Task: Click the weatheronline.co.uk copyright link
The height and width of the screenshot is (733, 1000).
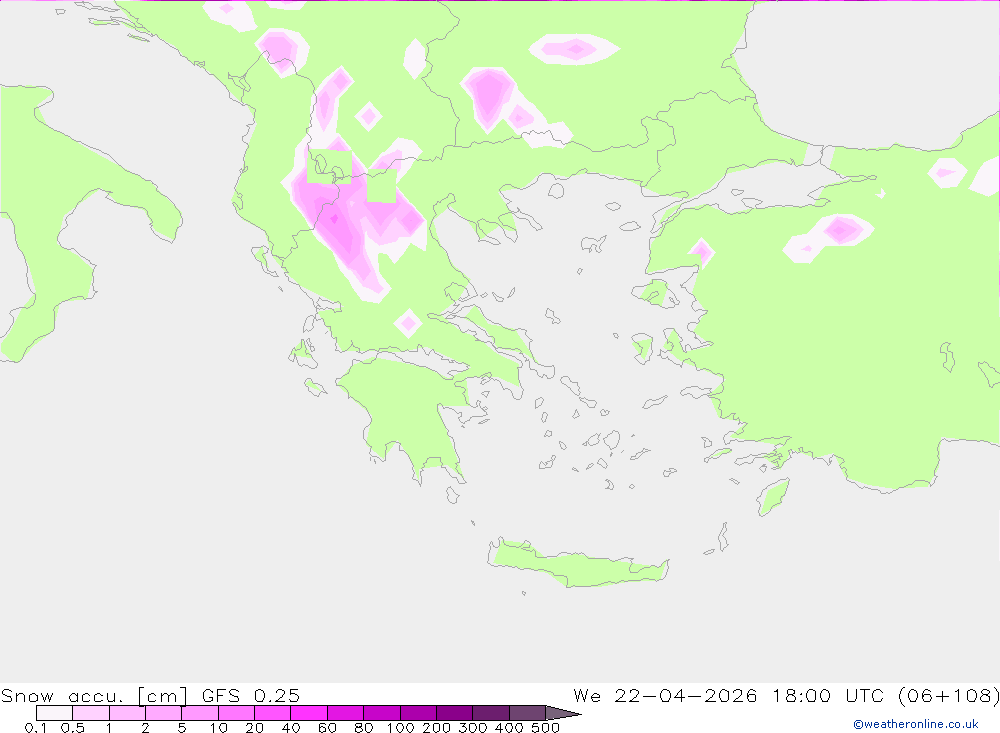Action: point(916,724)
